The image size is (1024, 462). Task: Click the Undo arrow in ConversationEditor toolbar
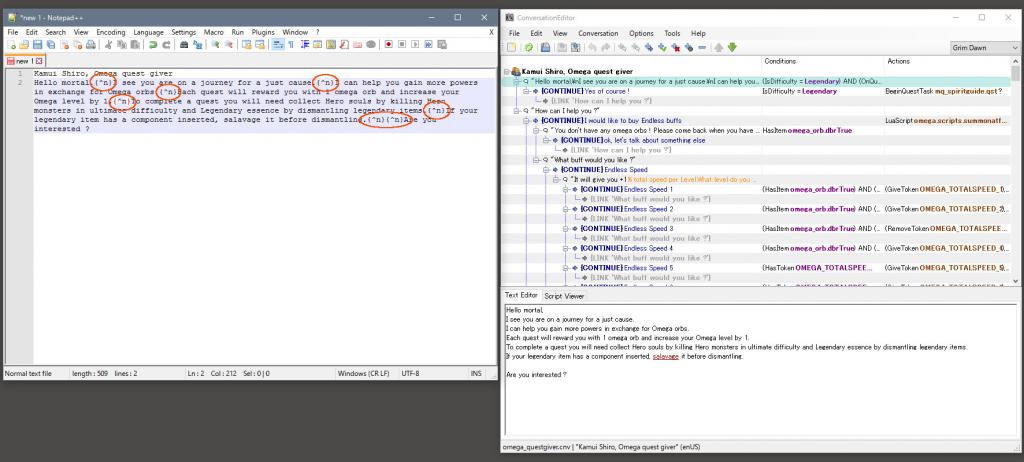tap(592, 48)
